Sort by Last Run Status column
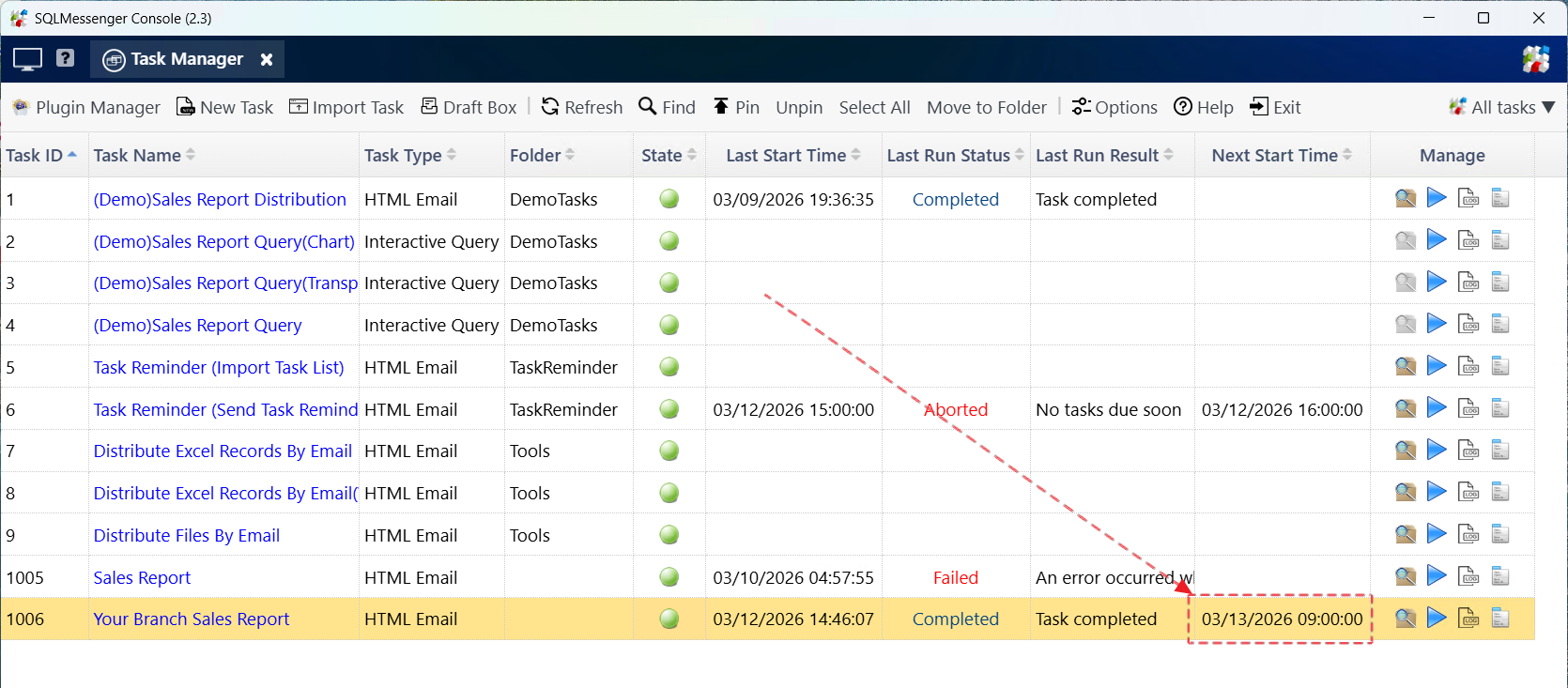This screenshot has height=688, width=1568. click(956, 155)
